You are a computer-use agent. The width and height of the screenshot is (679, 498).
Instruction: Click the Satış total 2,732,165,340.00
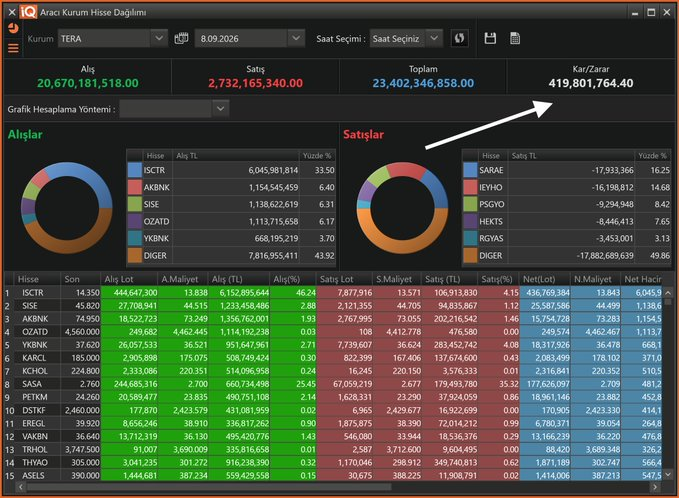pyautogui.click(x=255, y=83)
